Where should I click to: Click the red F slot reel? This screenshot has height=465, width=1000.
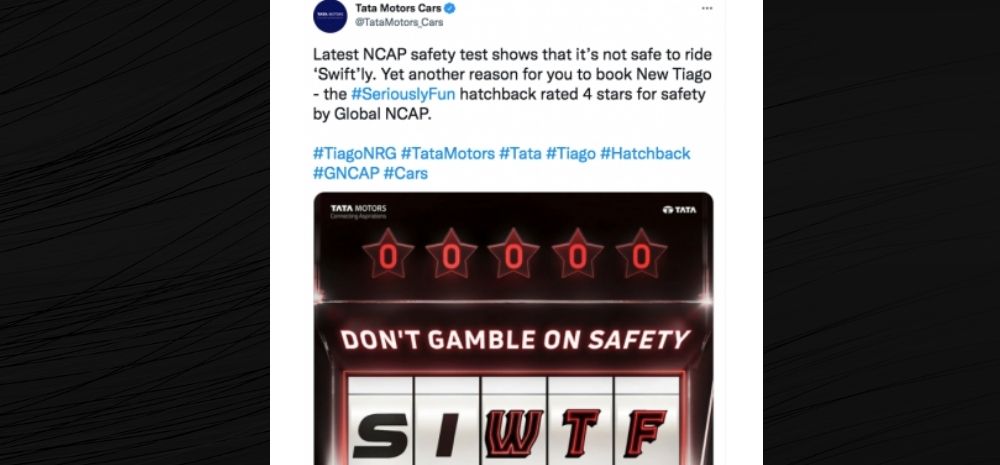pyautogui.click(x=645, y=430)
